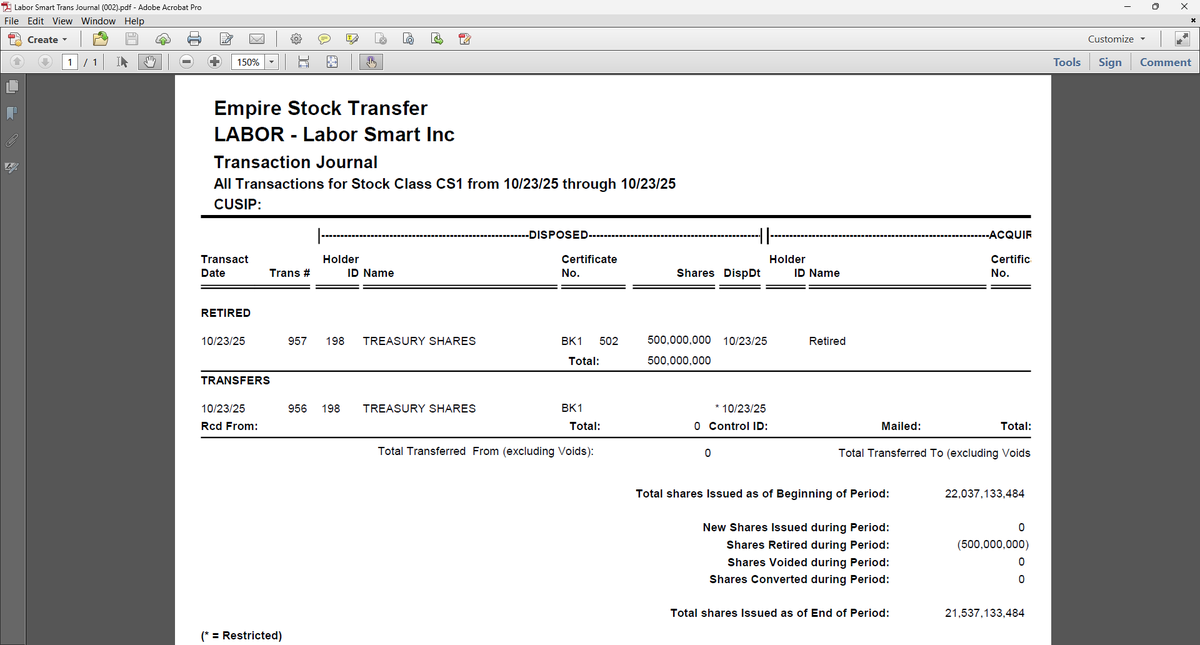Click the Edit text and images icon

tap(226, 39)
